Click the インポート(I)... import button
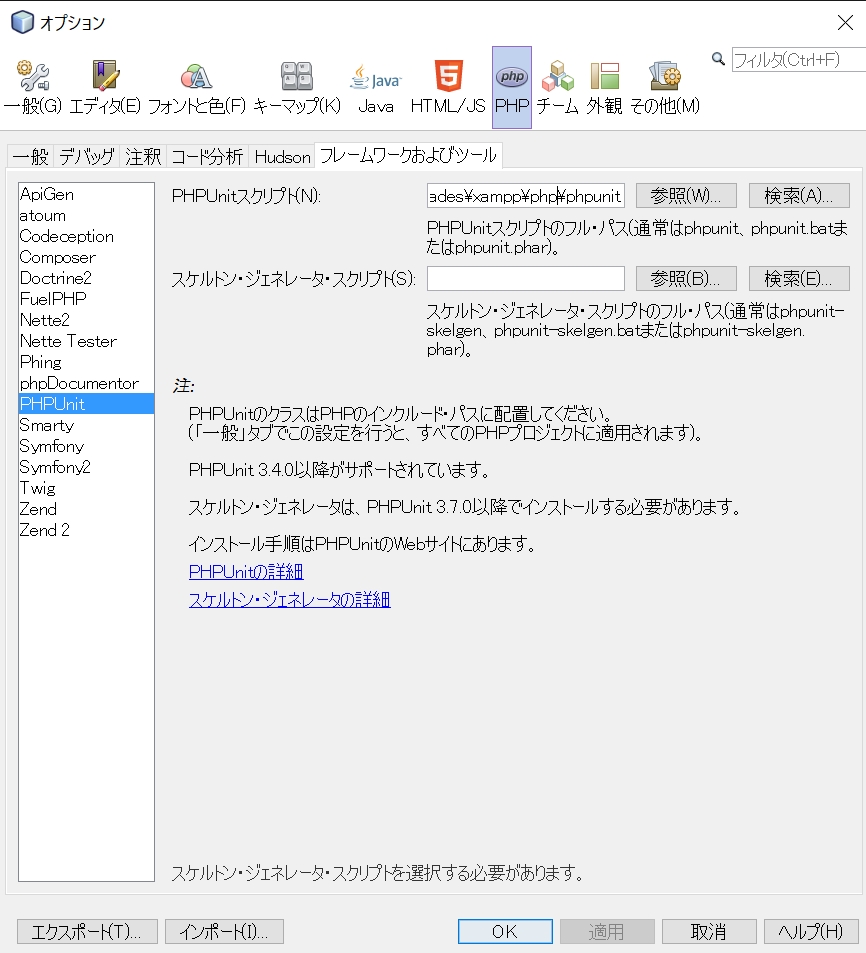The image size is (866, 953). (224, 931)
